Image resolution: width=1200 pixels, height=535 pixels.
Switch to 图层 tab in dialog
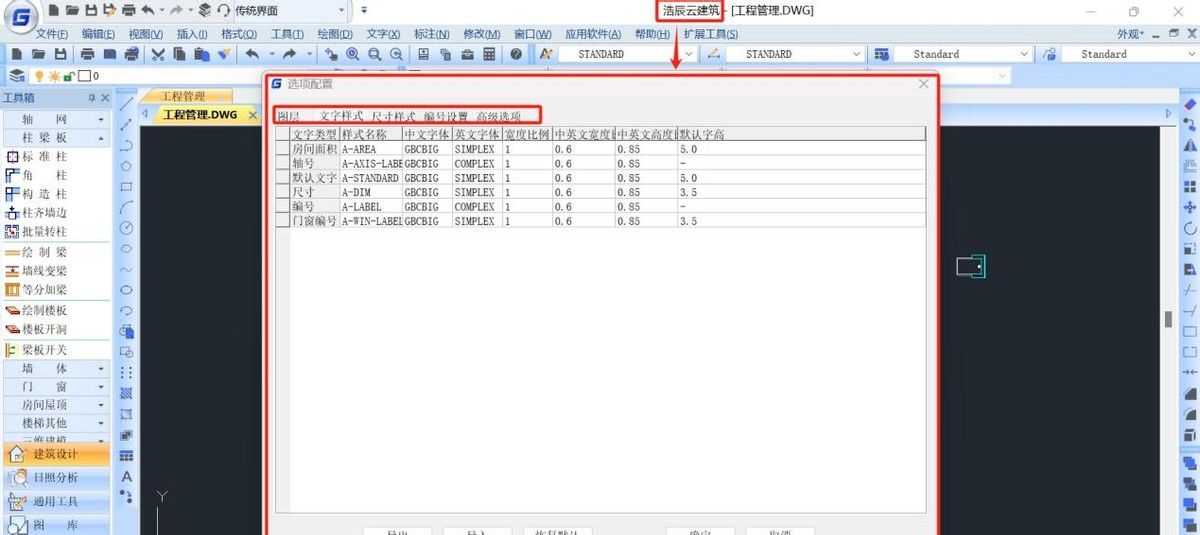[289, 117]
